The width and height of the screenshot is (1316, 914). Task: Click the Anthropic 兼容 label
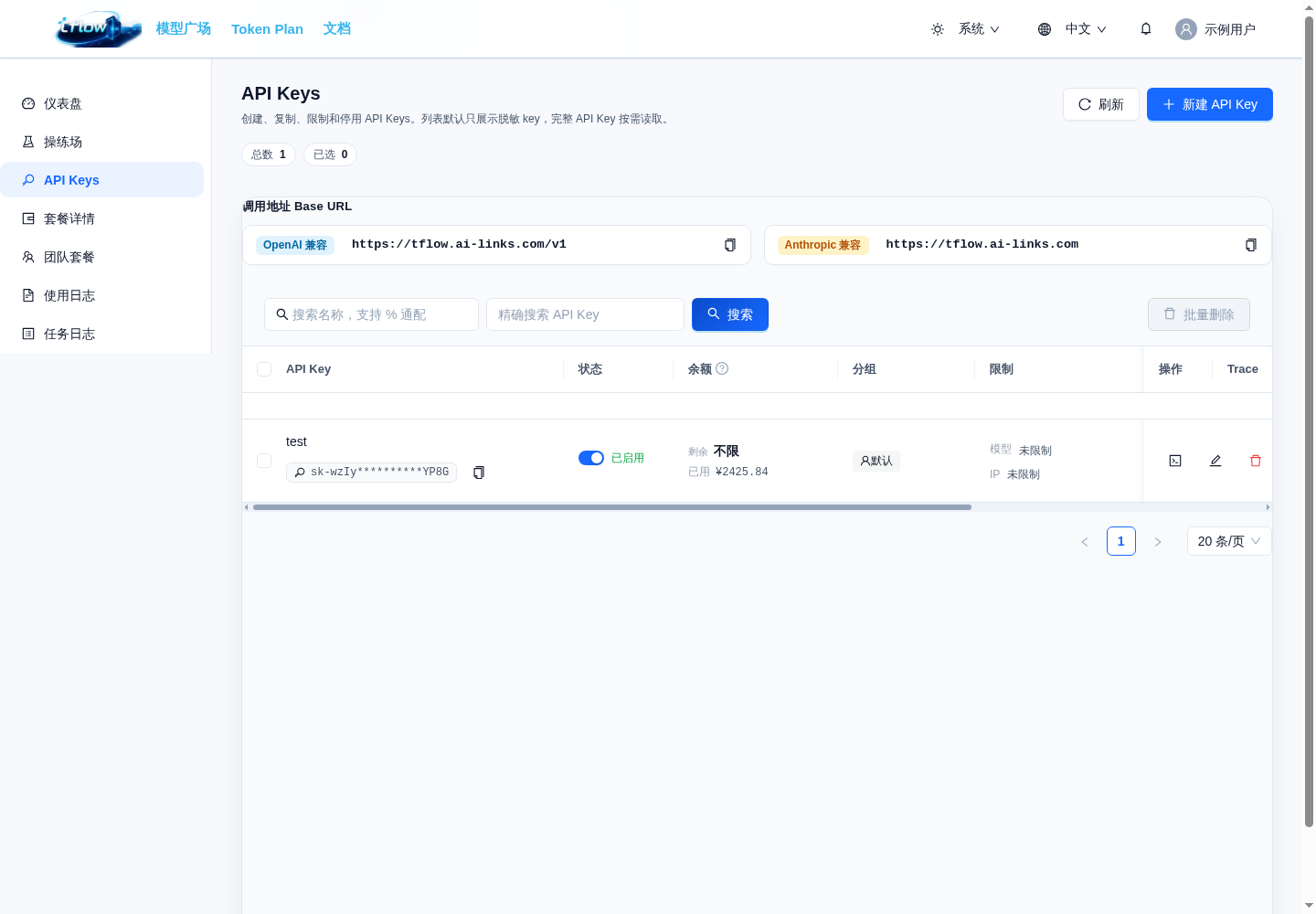[822, 245]
